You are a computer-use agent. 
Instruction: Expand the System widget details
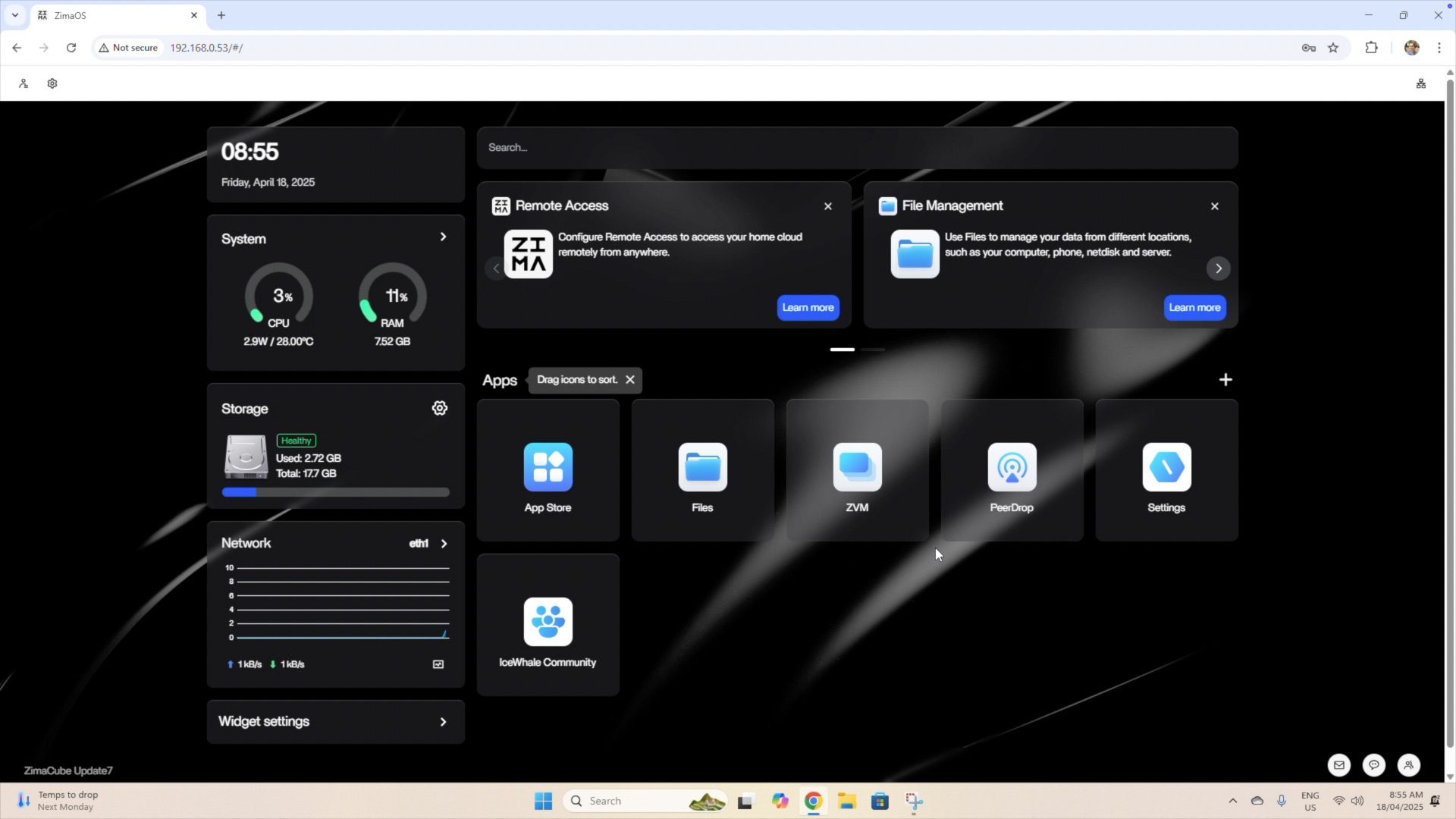coord(444,237)
